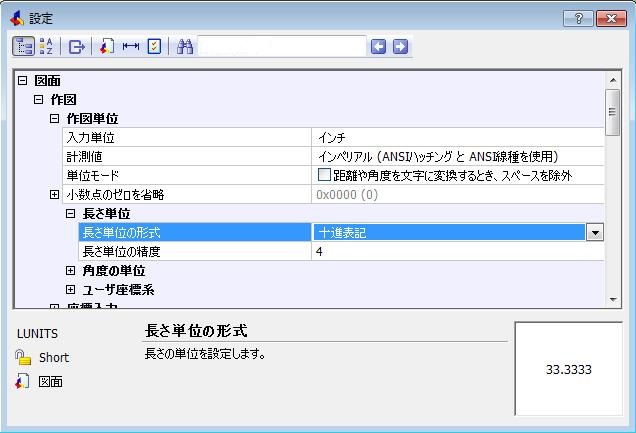This screenshot has width=636, height=433.
Task: Toggle the 単位モード space-removal checkbox
Action: tap(324, 175)
